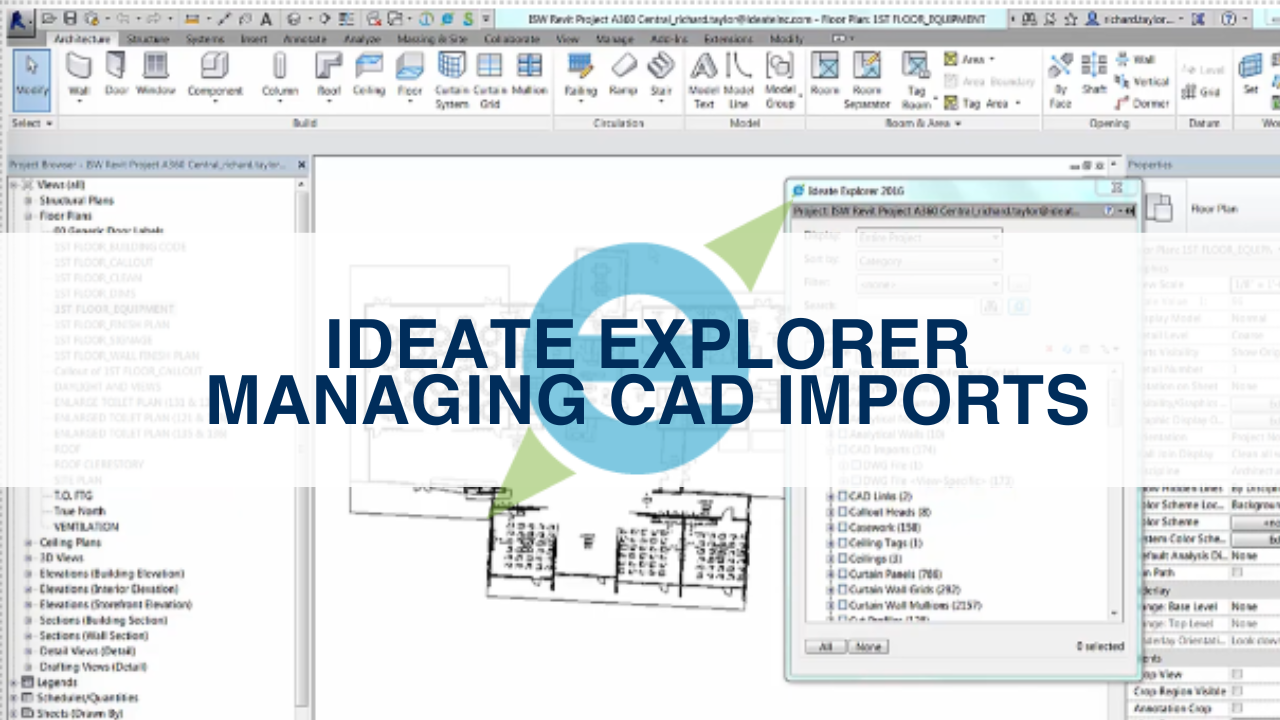Click the Dormer opening tool

(x=1141, y=103)
